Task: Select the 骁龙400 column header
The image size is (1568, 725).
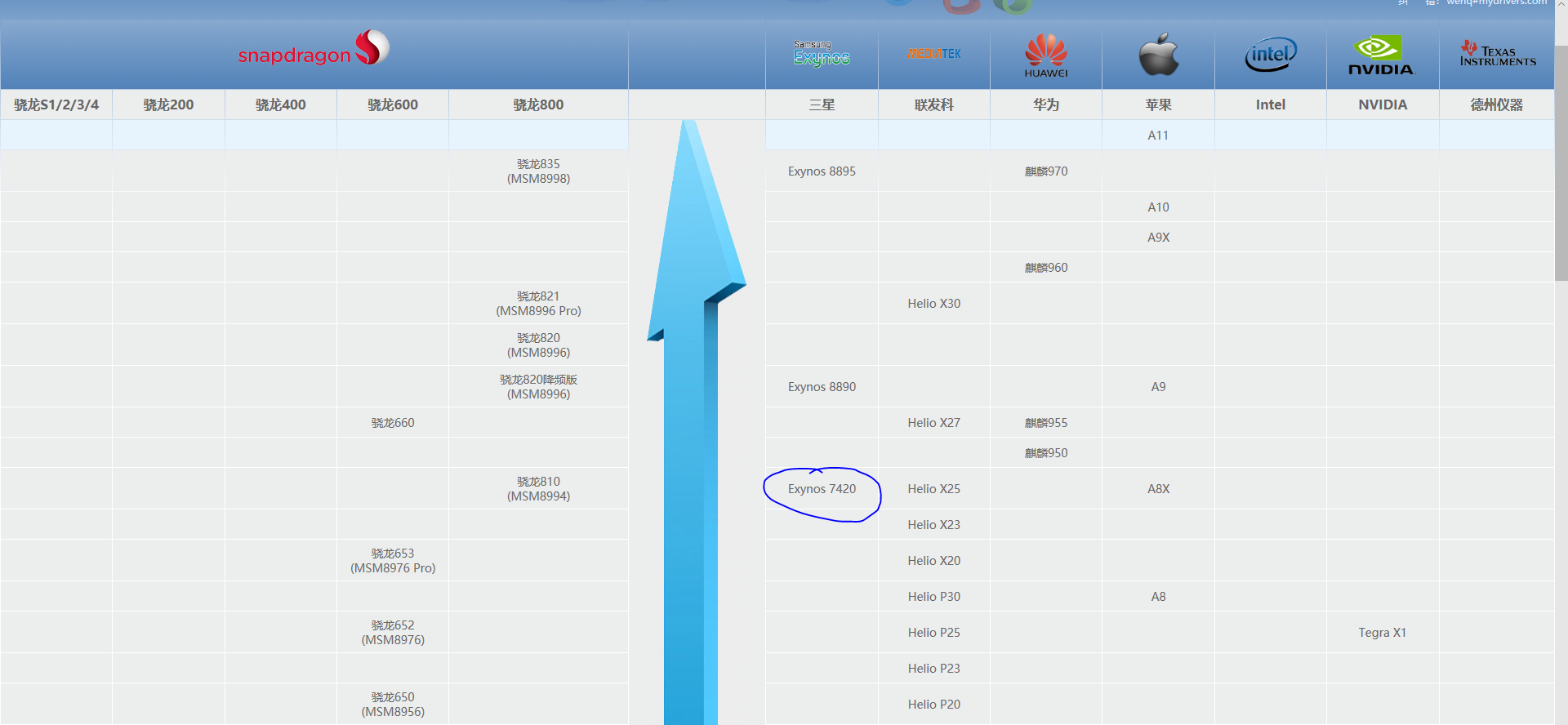Action: pos(281,105)
